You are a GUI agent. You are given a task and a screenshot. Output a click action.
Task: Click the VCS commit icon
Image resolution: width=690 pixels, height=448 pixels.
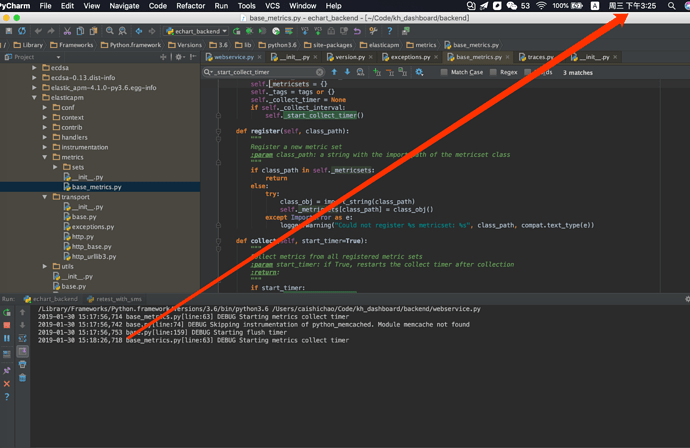(x=318, y=31)
